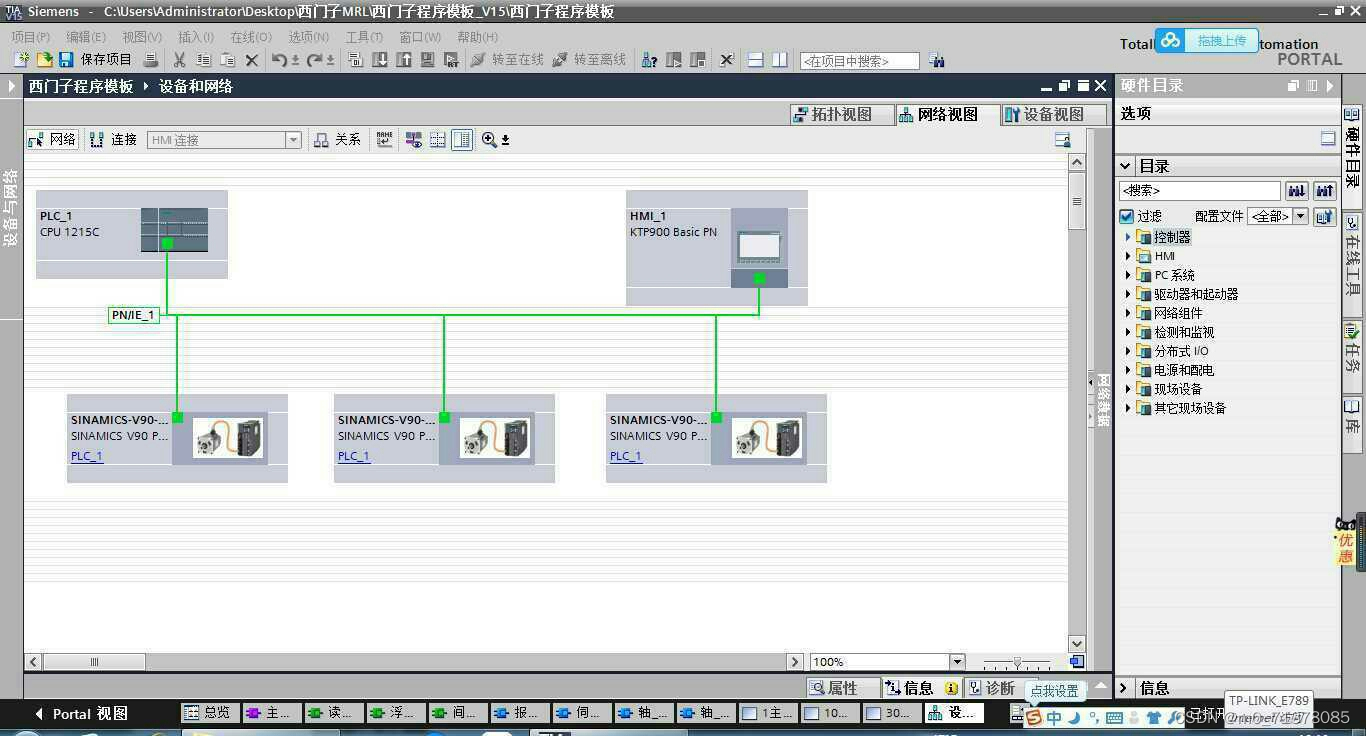Open the zoom 100% dropdown
The image size is (1366, 736).
click(957, 662)
